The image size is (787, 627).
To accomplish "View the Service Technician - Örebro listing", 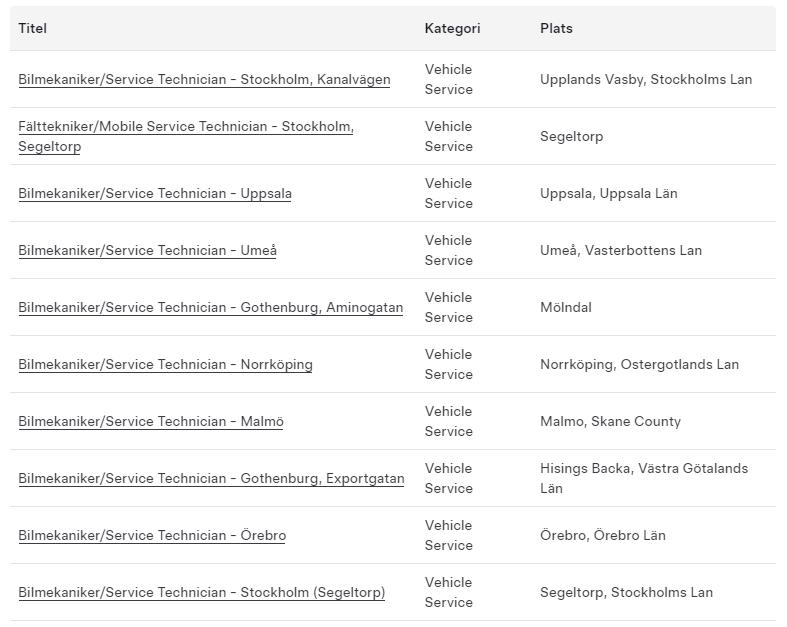I will point(152,536).
